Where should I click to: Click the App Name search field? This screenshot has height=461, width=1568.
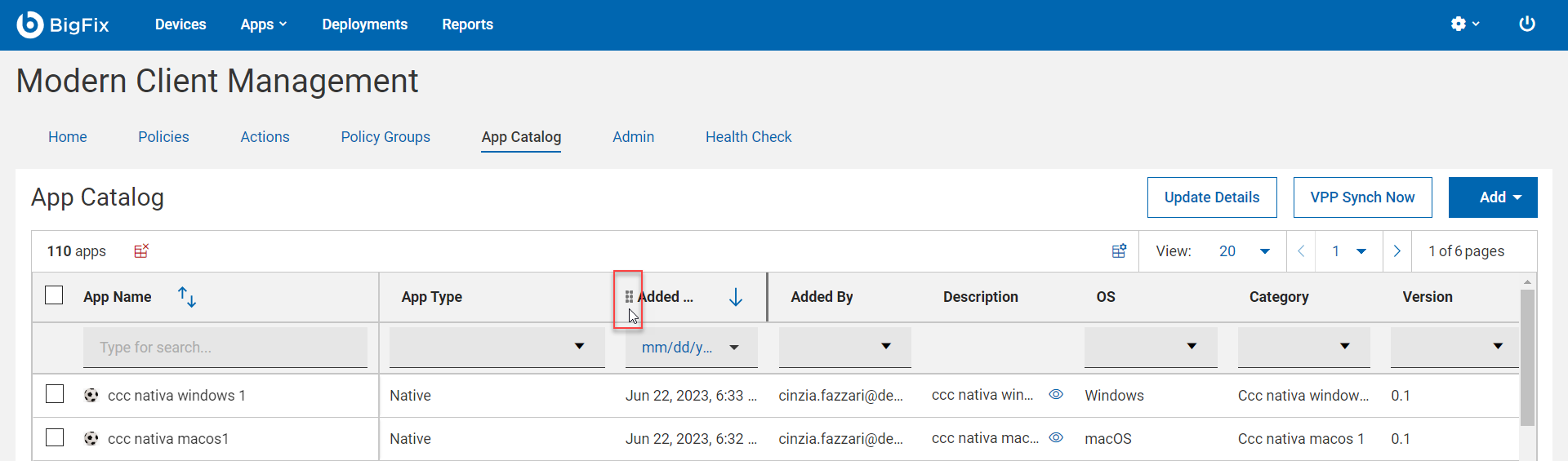225,347
